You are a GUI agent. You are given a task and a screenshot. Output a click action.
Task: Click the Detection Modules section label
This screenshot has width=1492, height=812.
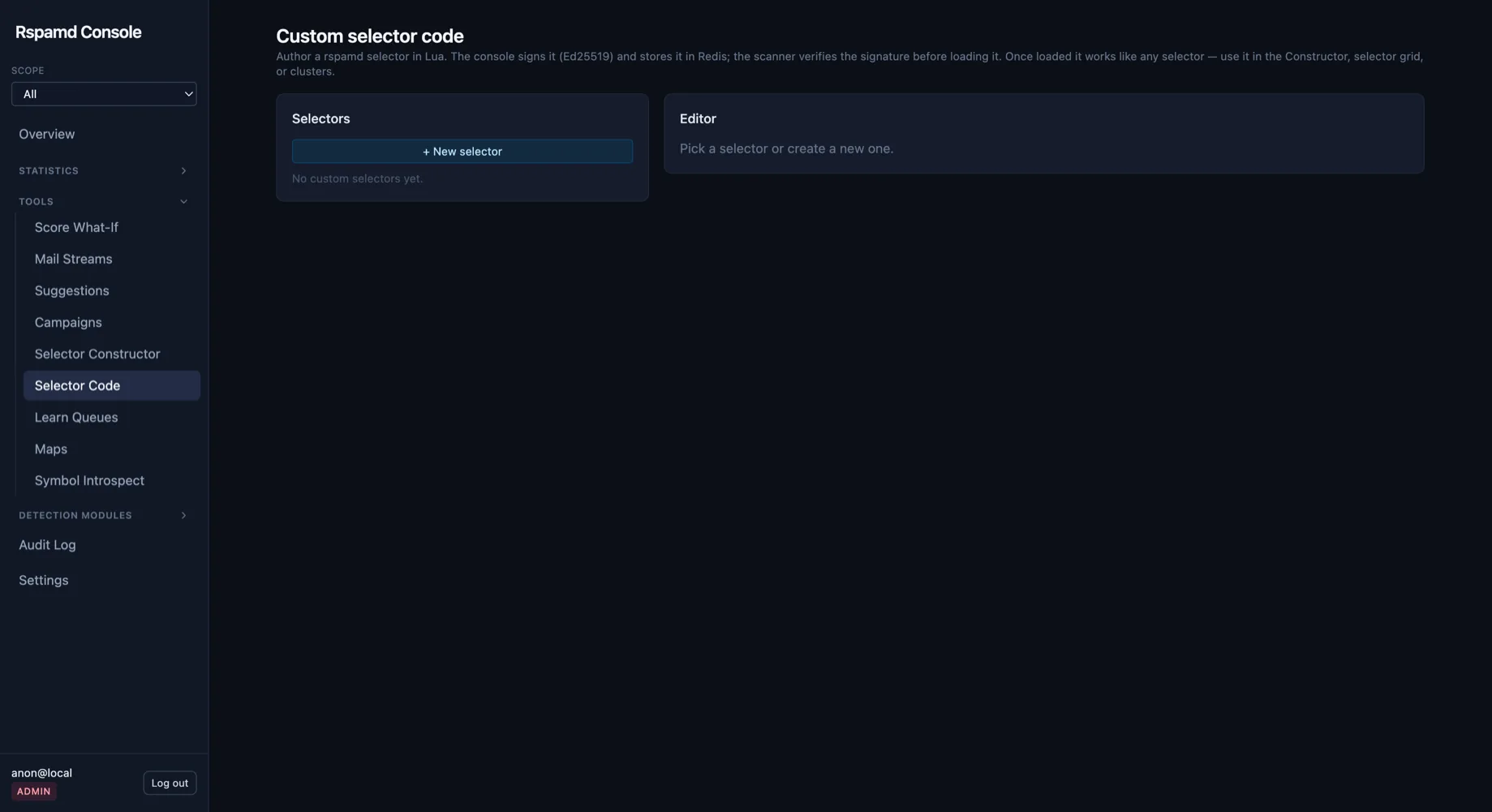75,516
